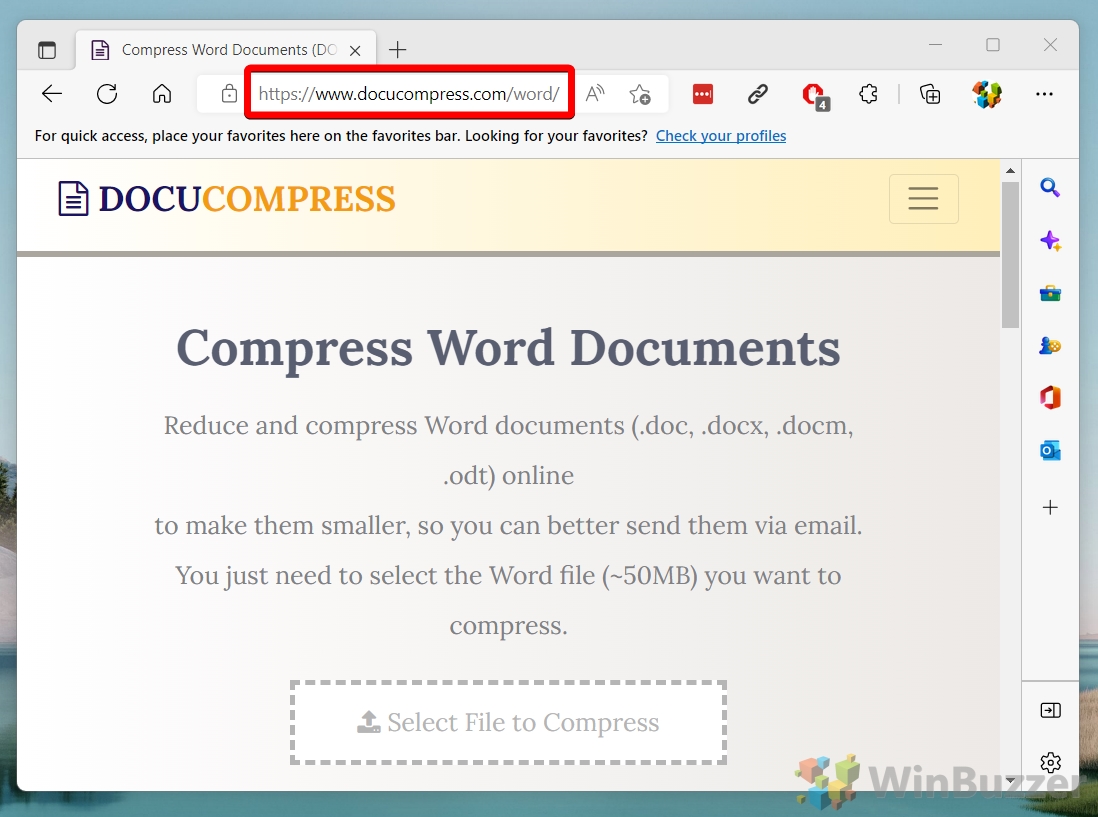Screen dimensions: 1098x817
Task: Click the Compress Word Documents heading
Action: click(x=508, y=349)
